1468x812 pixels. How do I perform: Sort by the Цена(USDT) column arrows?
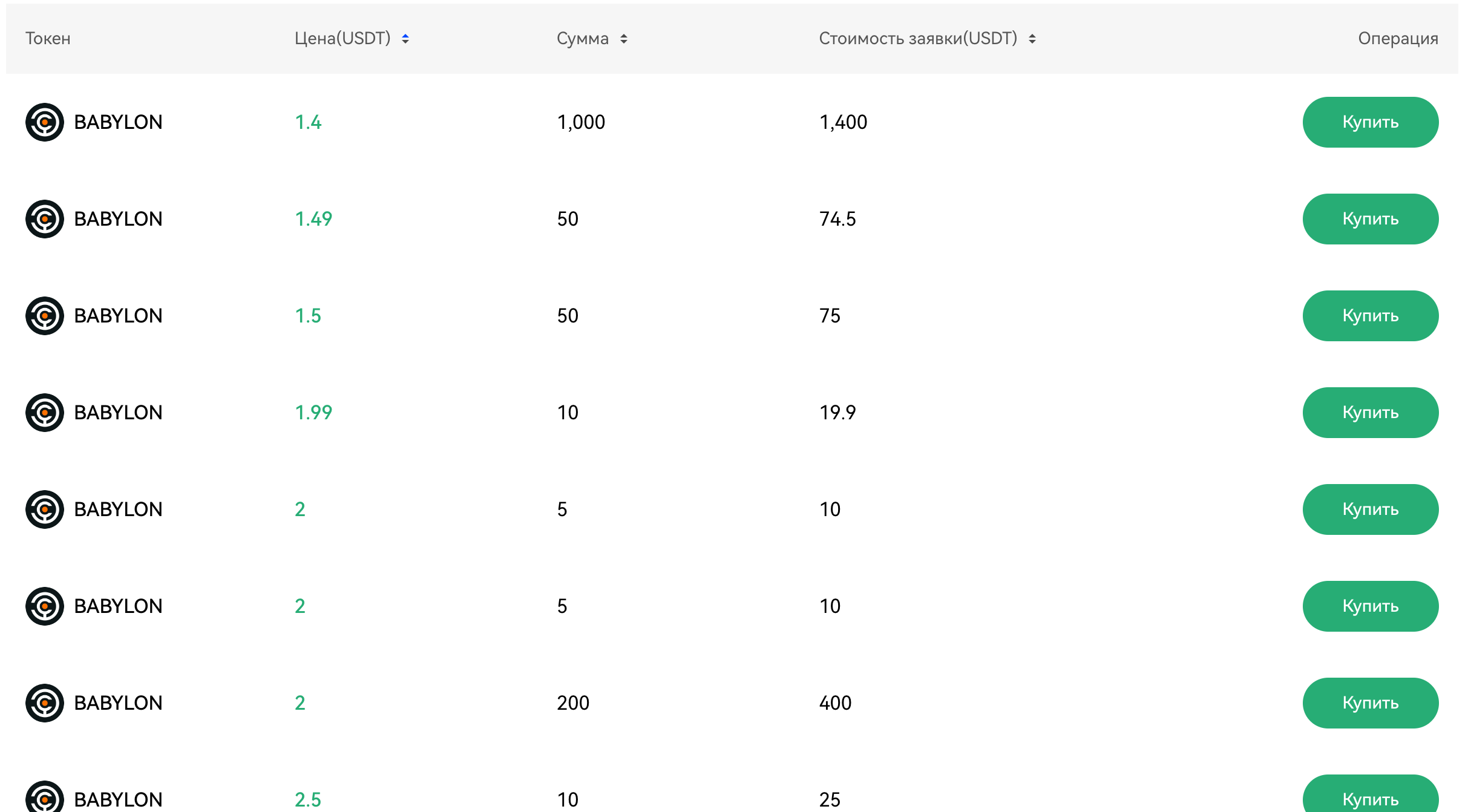pyautogui.click(x=405, y=39)
